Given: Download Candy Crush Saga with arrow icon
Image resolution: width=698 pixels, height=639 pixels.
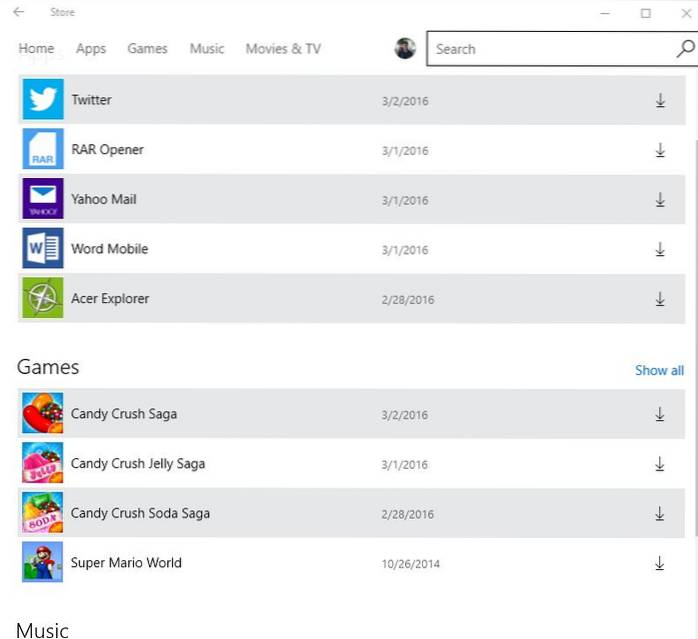Looking at the screenshot, I should click(660, 414).
